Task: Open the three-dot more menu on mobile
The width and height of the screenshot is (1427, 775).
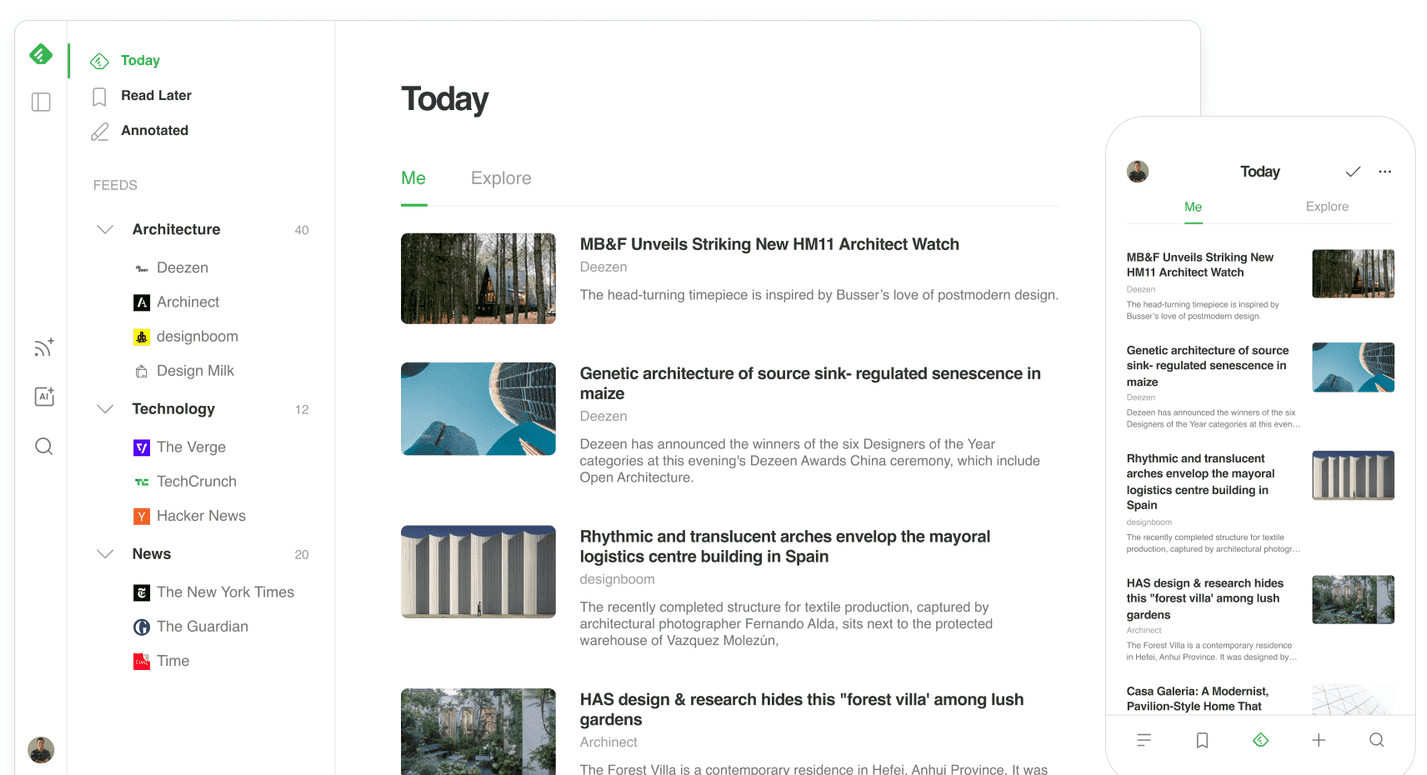Action: (1385, 172)
